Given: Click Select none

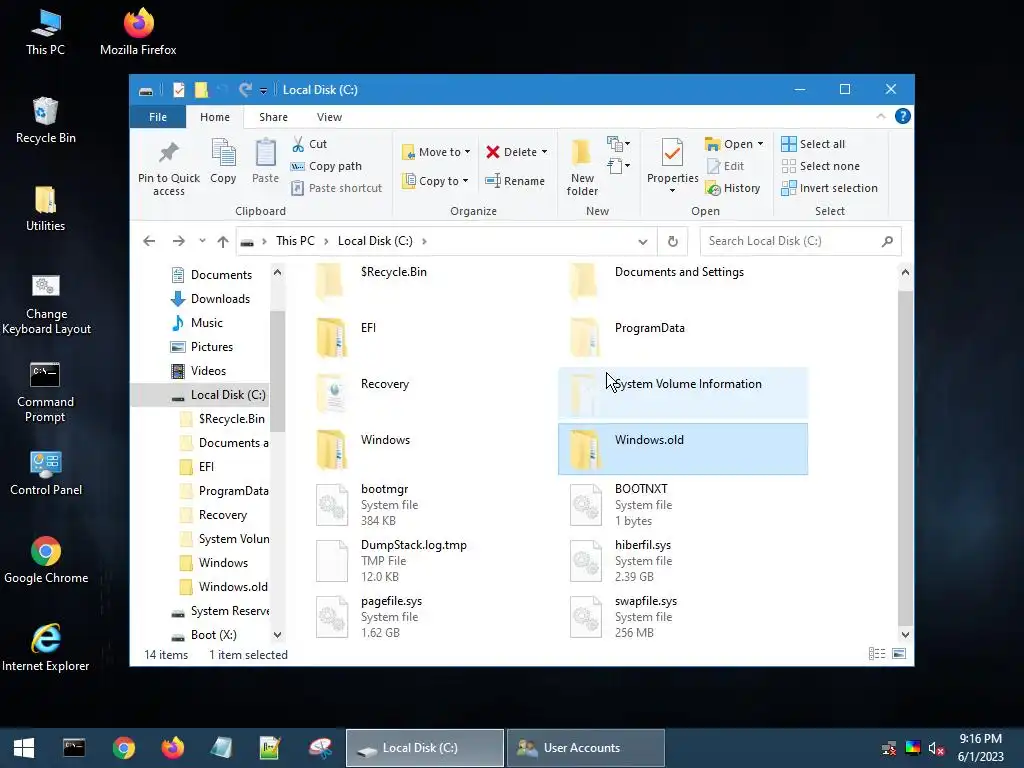Looking at the screenshot, I should pyautogui.click(x=821, y=166).
